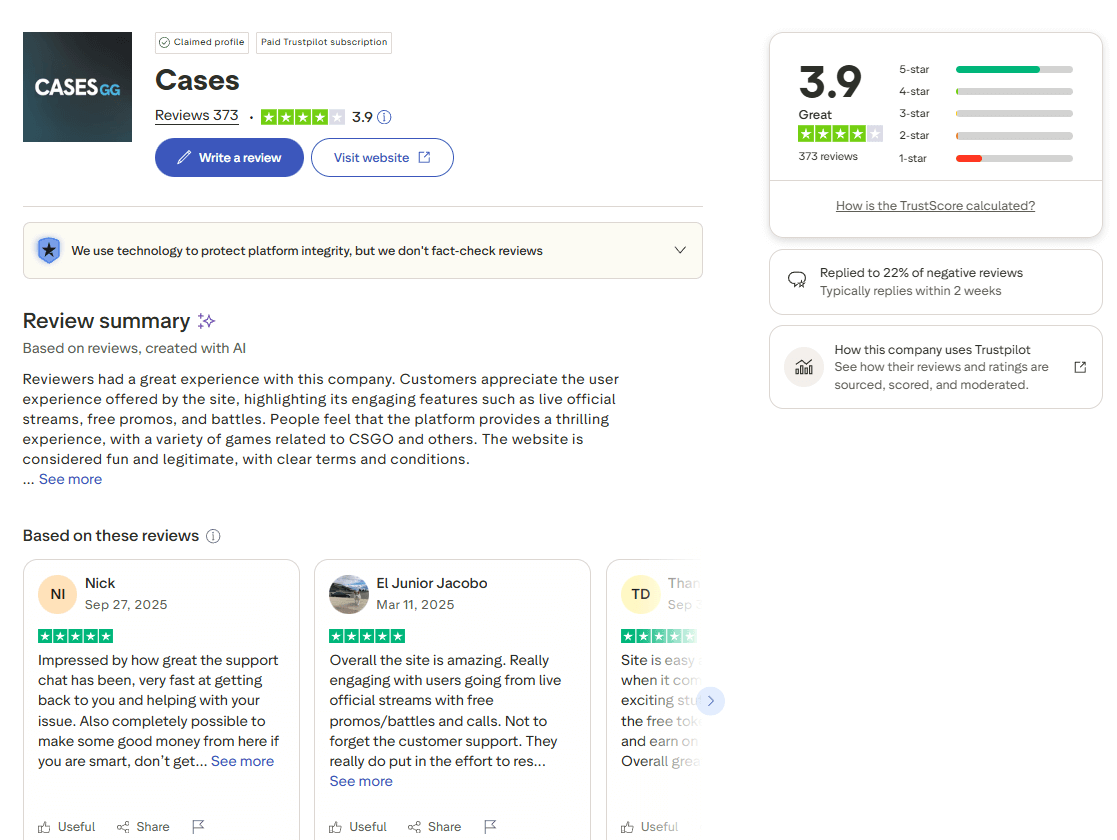The width and height of the screenshot is (1117, 840).
Task: Click info icon next to Based on these reviews
Action: 213,536
